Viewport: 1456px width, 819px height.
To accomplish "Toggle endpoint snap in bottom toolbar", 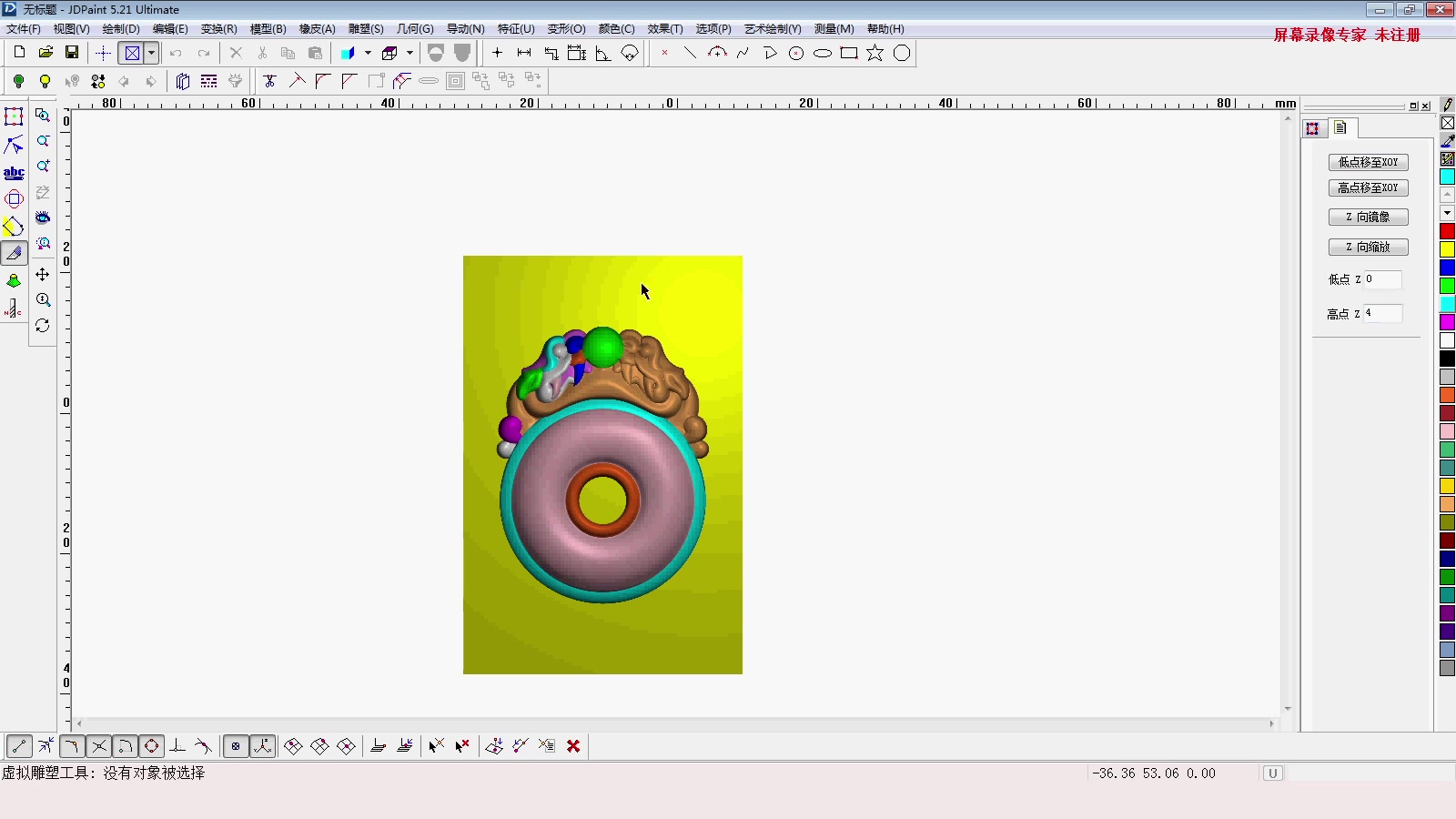I will point(19,746).
